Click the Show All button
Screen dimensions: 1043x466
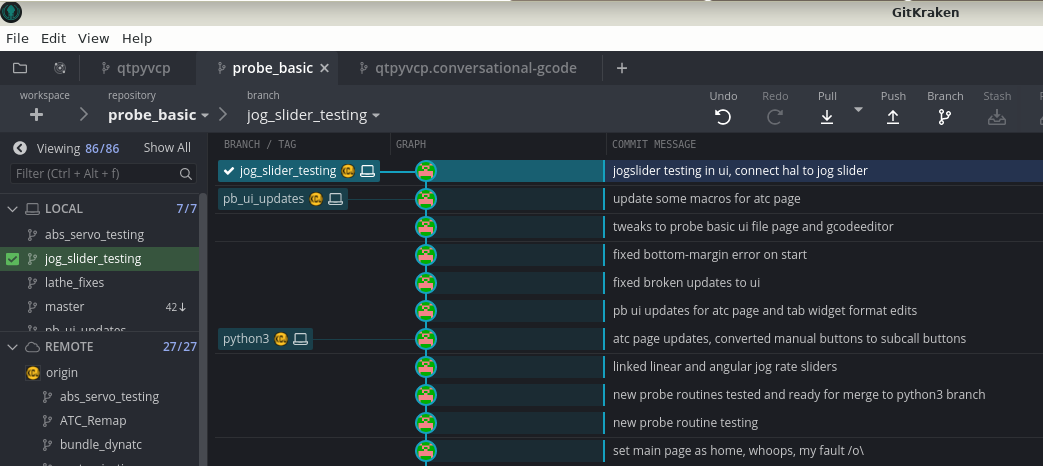167,148
